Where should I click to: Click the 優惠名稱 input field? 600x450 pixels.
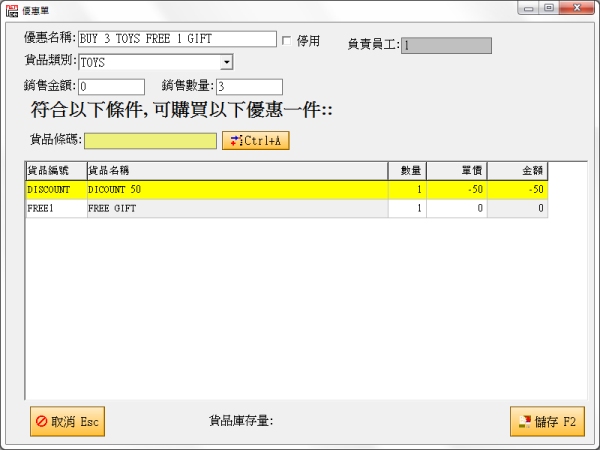[x=177, y=39]
